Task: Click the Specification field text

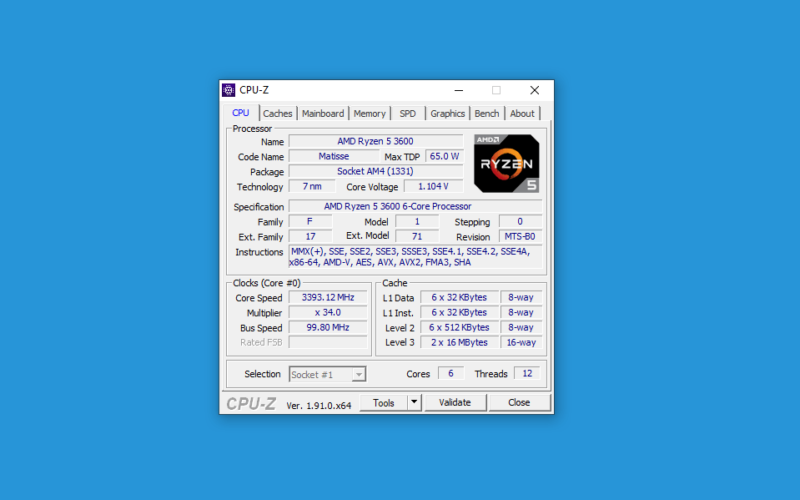Action: click(415, 206)
